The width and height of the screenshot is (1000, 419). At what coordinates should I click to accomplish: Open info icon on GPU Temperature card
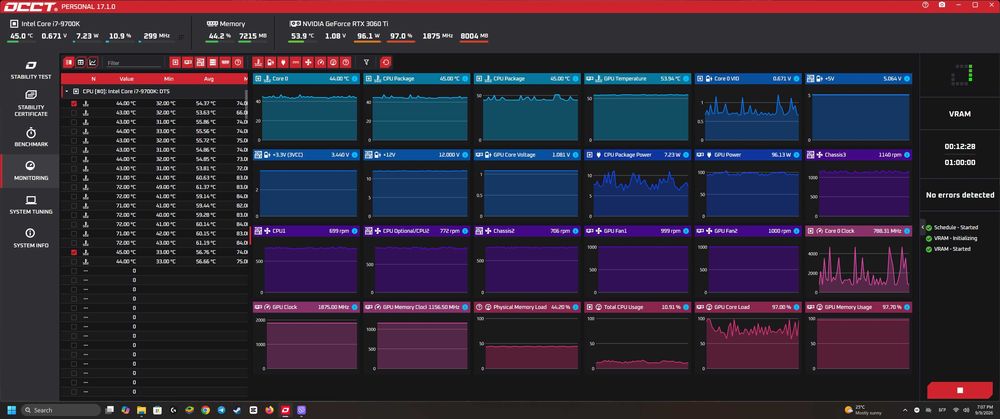[x=686, y=79]
